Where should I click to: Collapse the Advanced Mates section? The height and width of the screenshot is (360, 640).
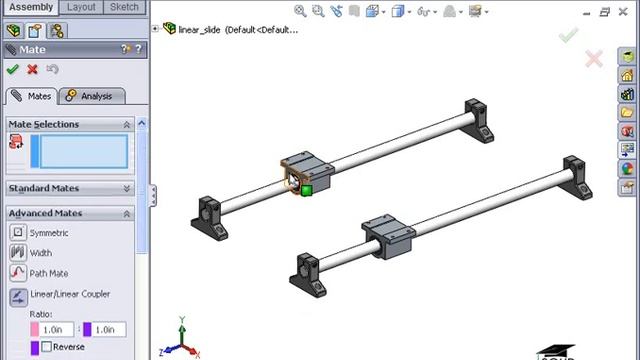127,213
